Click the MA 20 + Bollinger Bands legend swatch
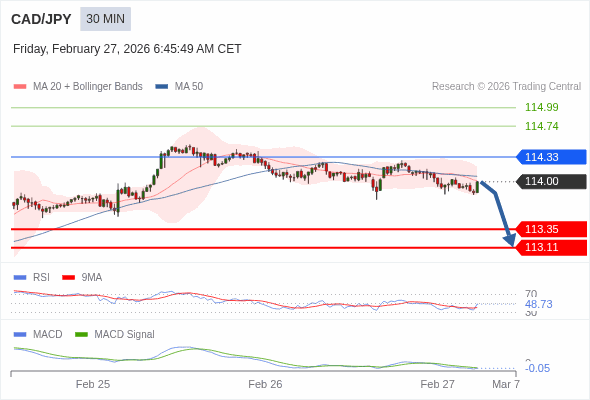The width and height of the screenshot is (590, 400). (x=20, y=87)
